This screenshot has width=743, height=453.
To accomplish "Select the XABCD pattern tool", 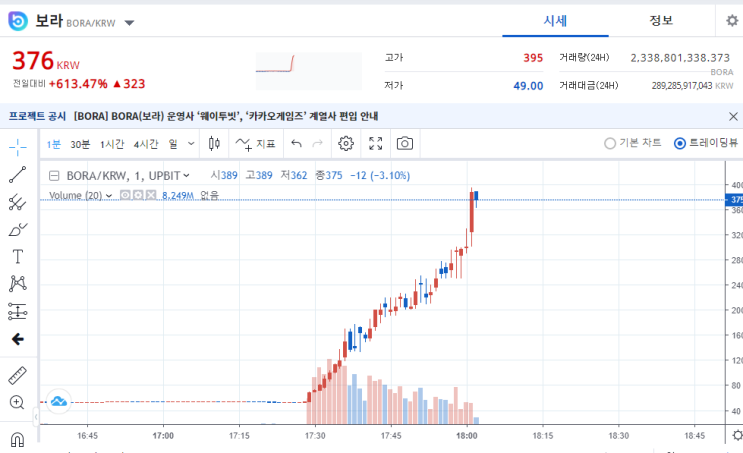I will tap(18, 284).
